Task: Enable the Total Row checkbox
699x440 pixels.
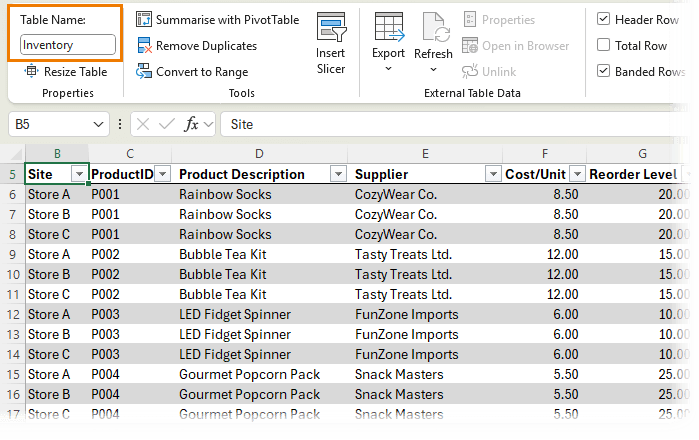Action: [603, 45]
